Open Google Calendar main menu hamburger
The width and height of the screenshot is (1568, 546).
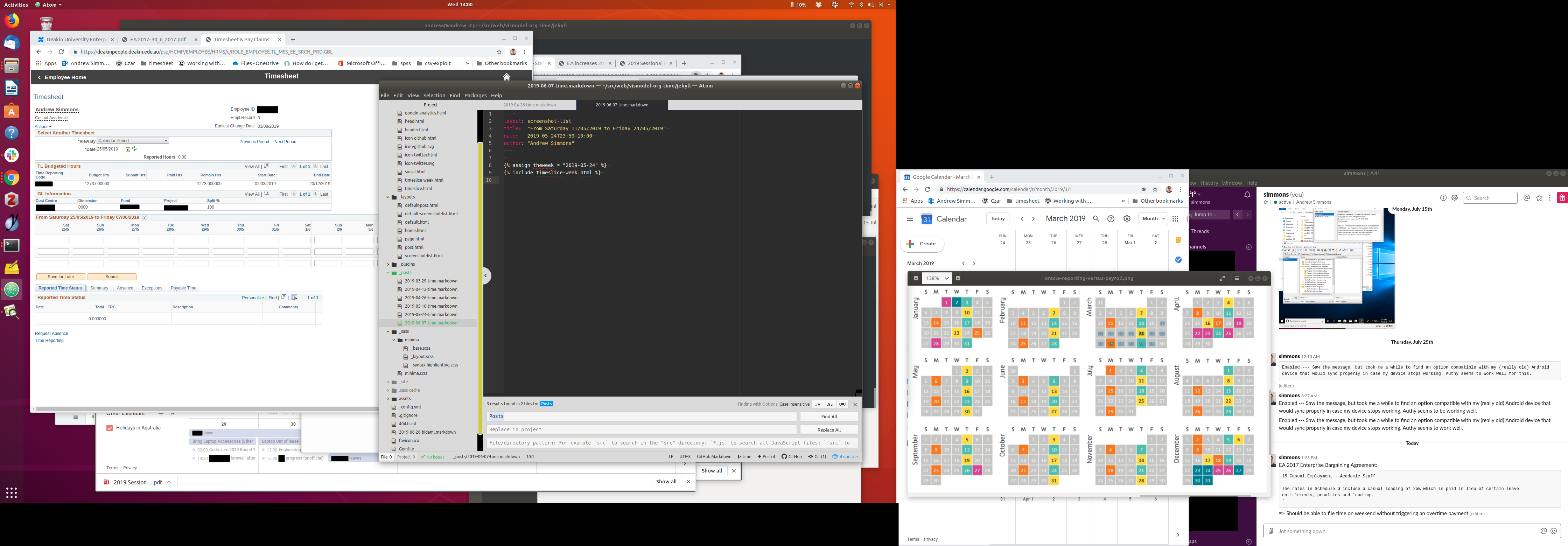(909, 219)
